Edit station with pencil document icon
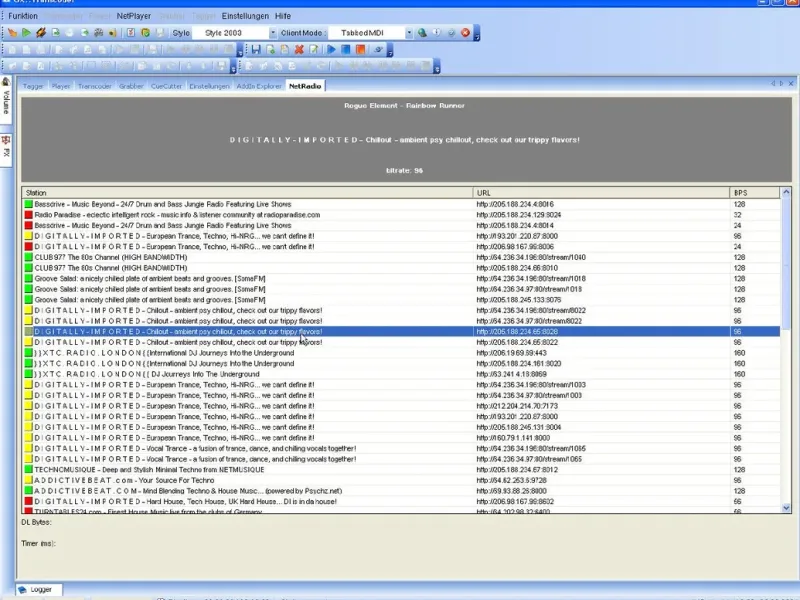 [x=314, y=49]
